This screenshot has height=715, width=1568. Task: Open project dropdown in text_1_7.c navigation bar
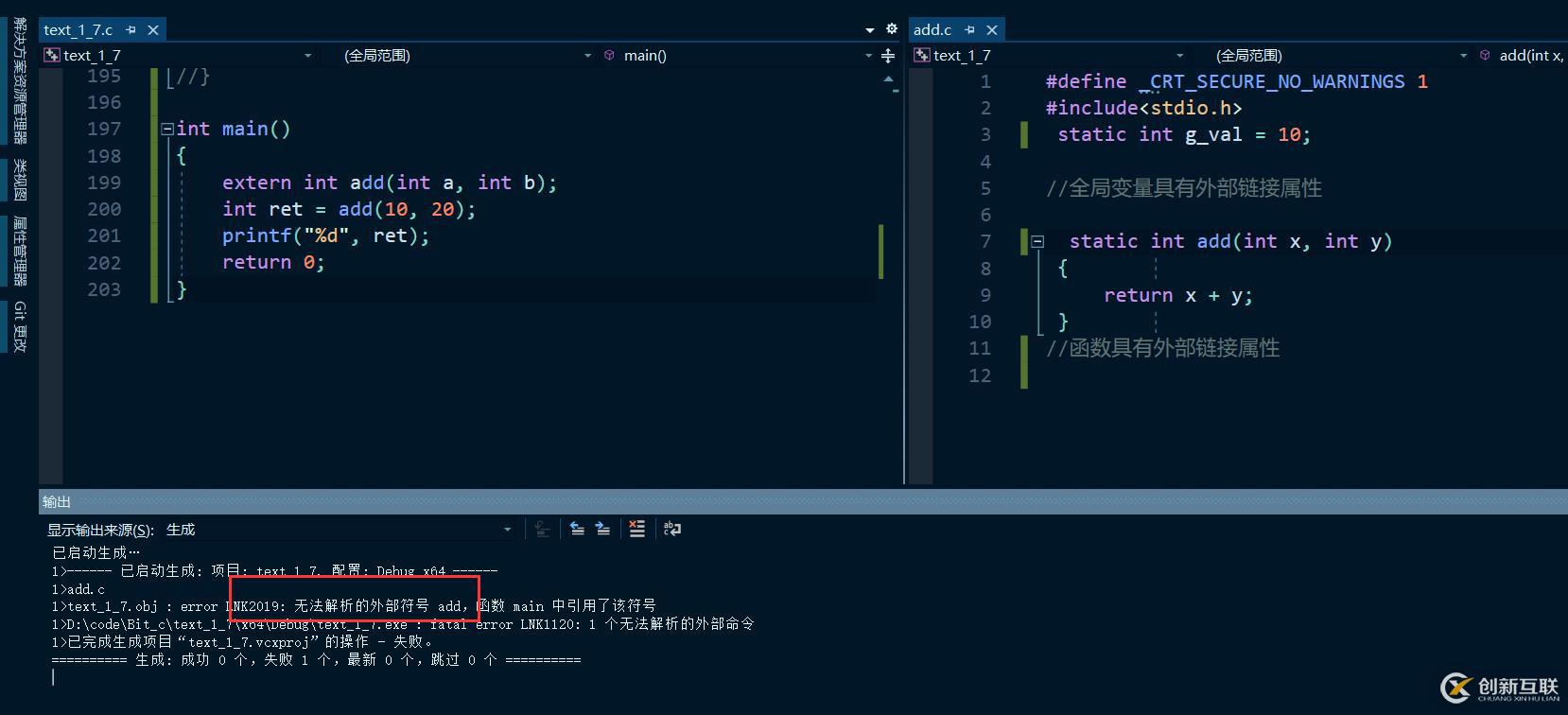(x=307, y=56)
